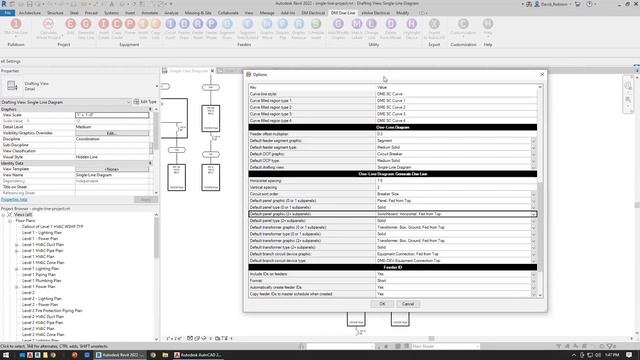640x360 pixels.
Task: Click Visibility/Graphics Overrides Edit button
Action: click(x=112, y=133)
